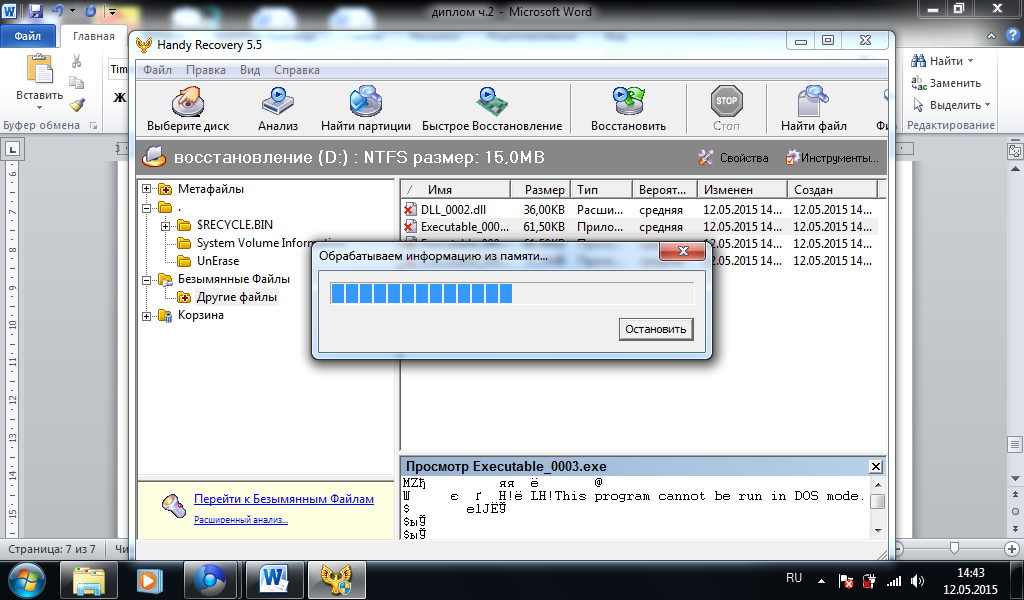The image size is (1024, 600).
Task: Click Word's Вставить paste icon
Action: (39, 71)
